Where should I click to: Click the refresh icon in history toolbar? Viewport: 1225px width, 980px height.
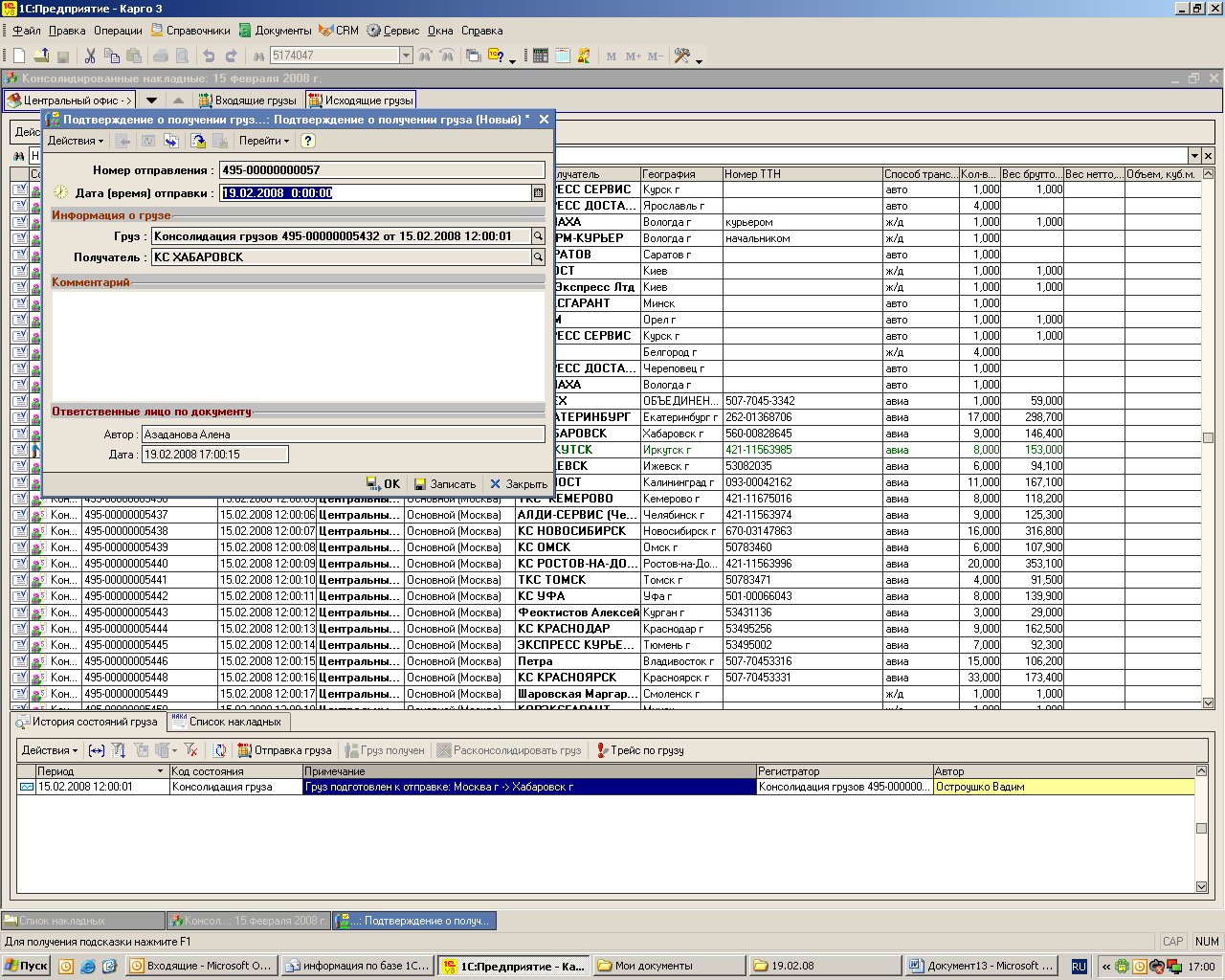[219, 750]
